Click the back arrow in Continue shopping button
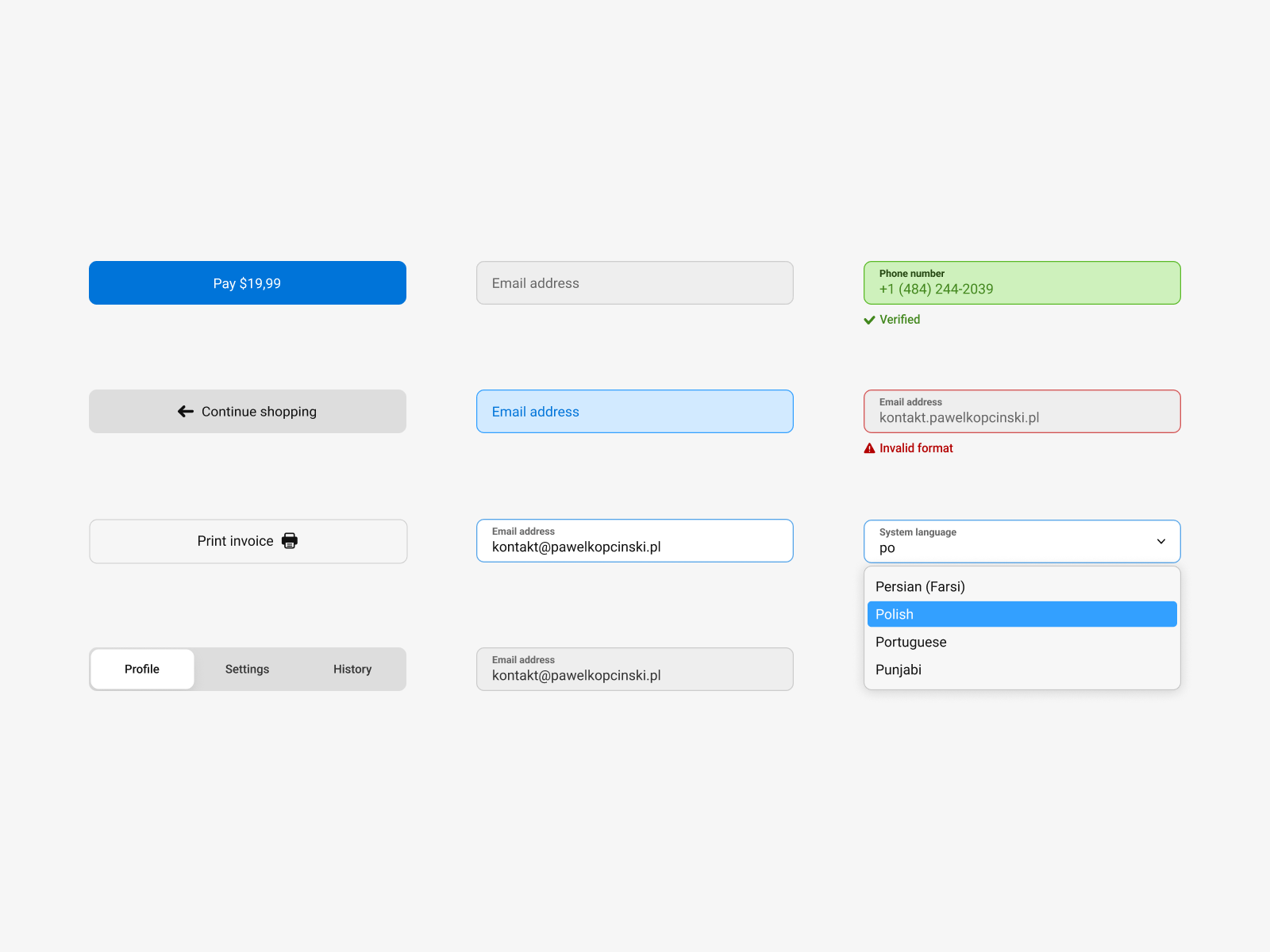1270x952 pixels. pyautogui.click(x=185, y=411)
